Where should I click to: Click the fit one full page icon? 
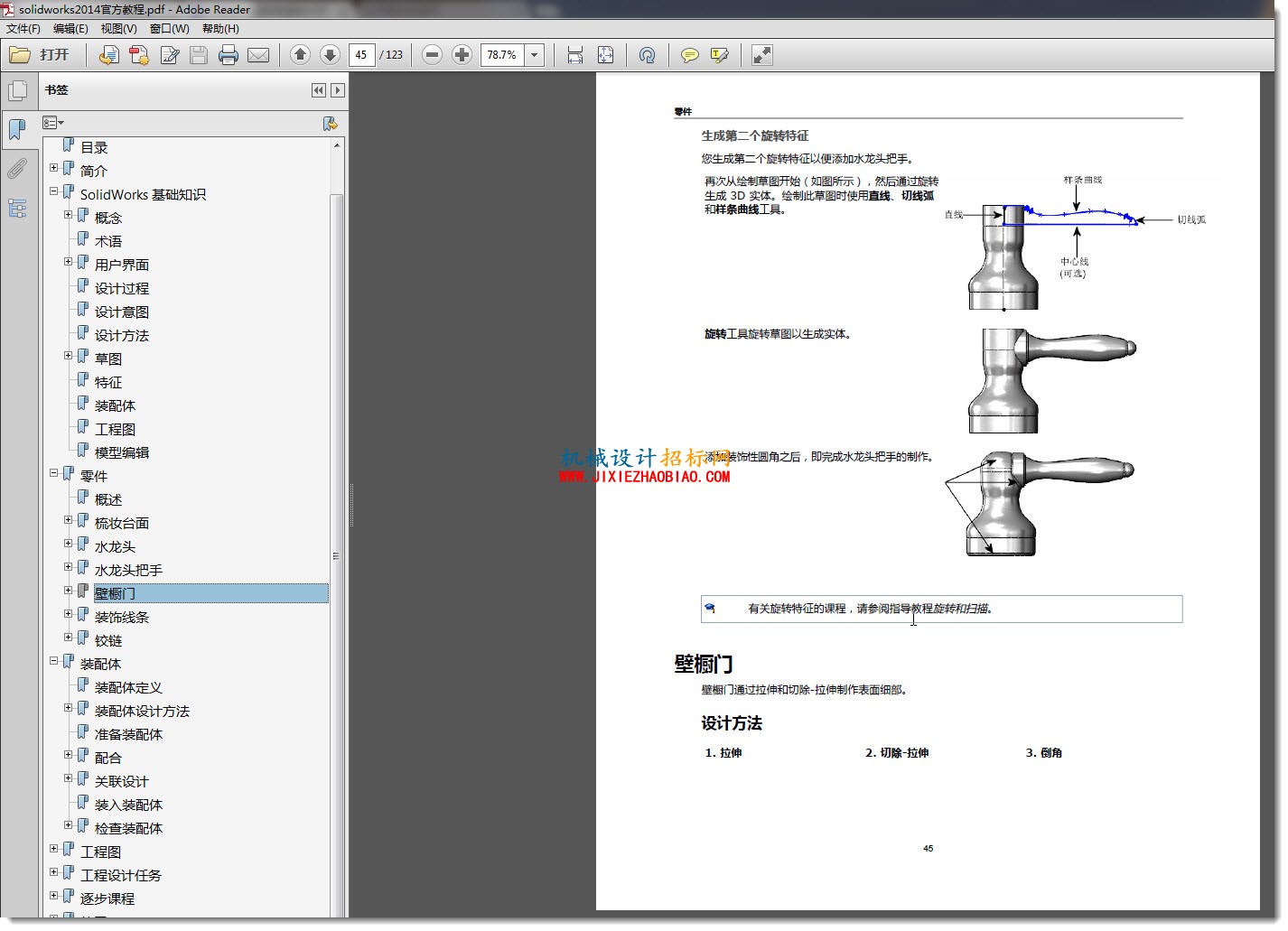click(x=605, y=55)
